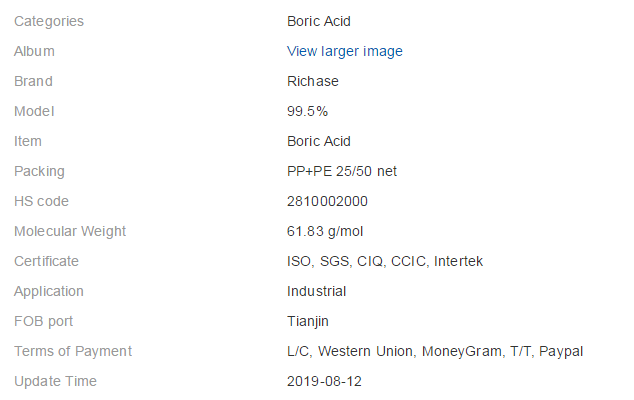Click the HS code value 2810002000
This screenshot has height=400, width=634.
(x=327, y=201)
